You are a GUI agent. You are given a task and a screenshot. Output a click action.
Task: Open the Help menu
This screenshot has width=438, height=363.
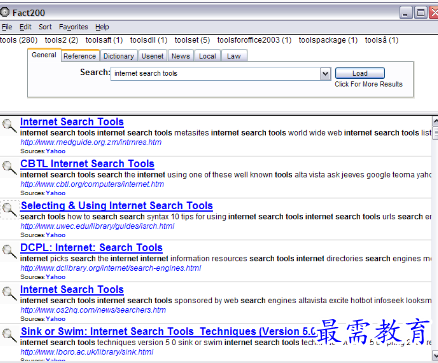click(x=102, y=27)
